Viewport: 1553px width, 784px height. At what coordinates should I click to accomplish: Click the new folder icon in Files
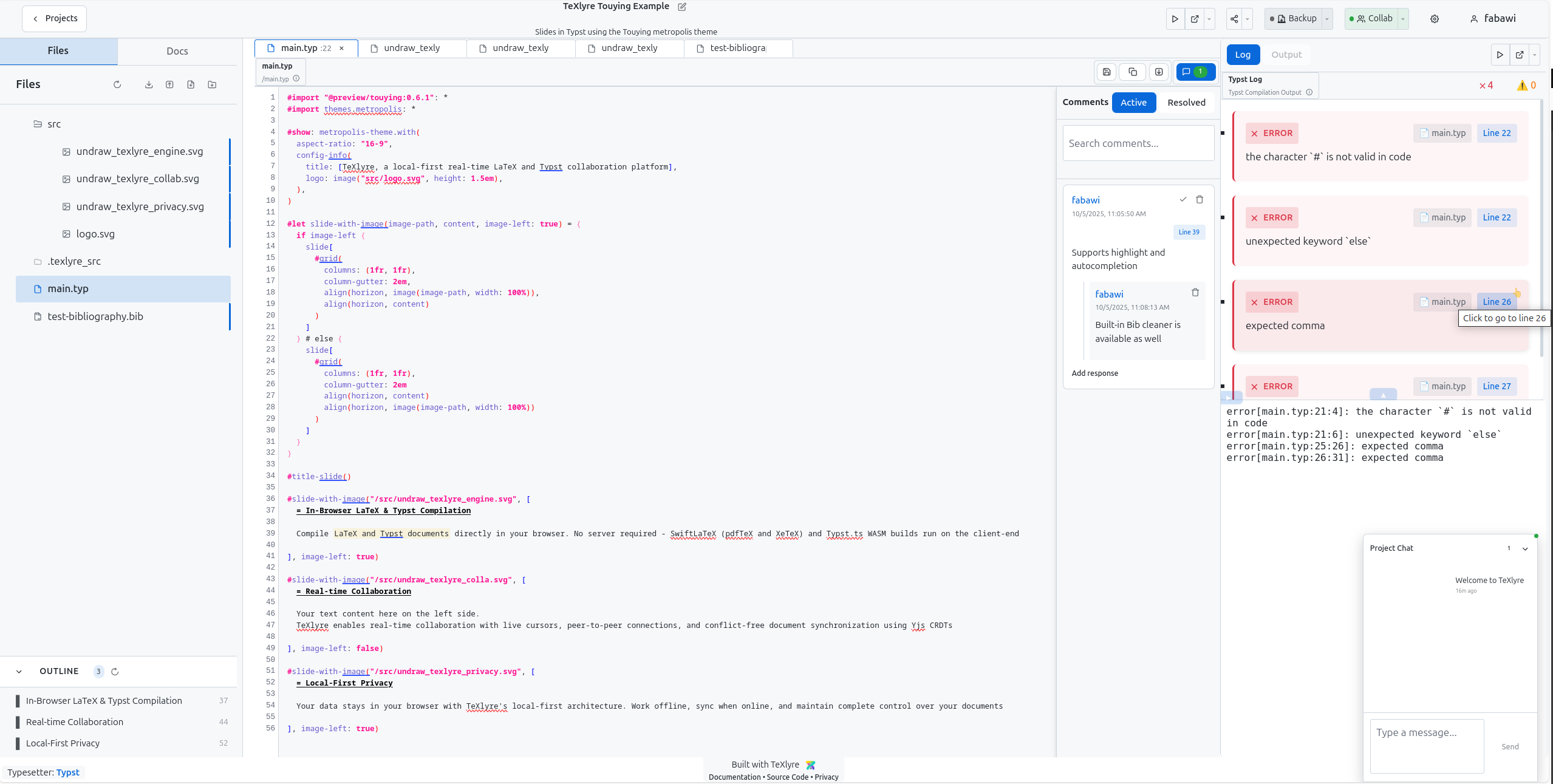tap(212, 85)
